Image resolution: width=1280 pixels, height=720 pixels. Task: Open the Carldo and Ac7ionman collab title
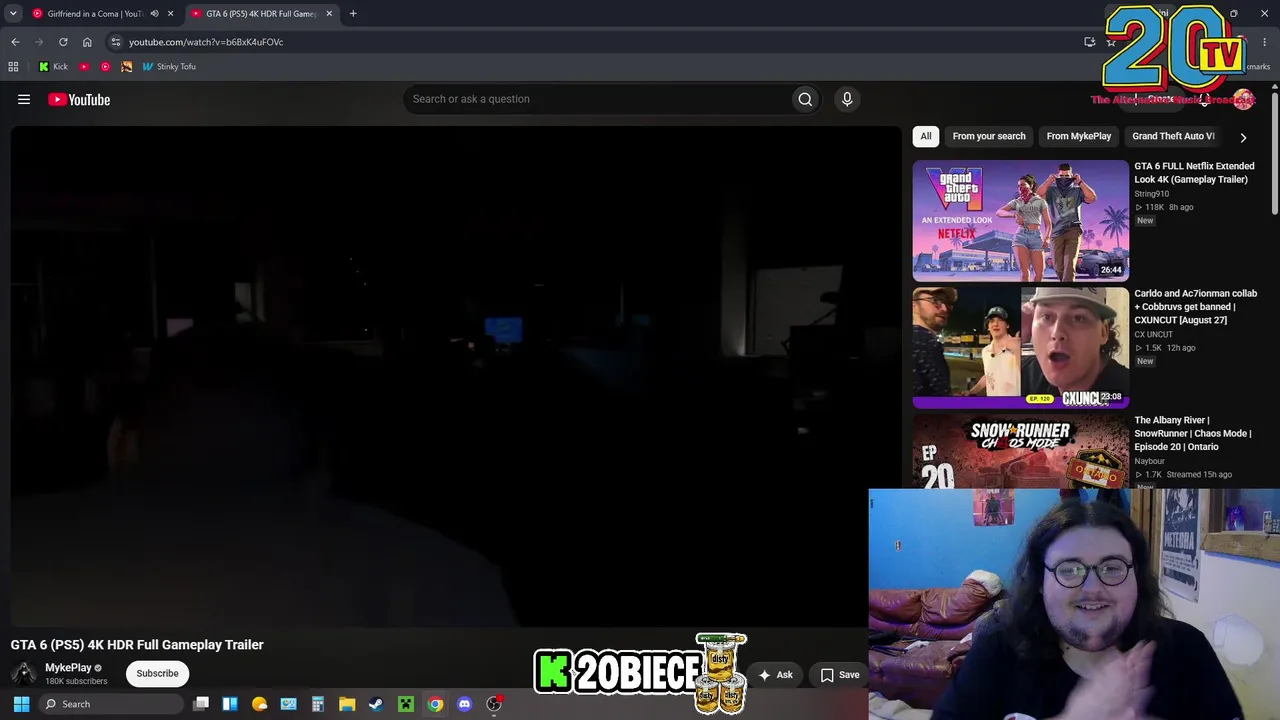tap(1196, 307)
